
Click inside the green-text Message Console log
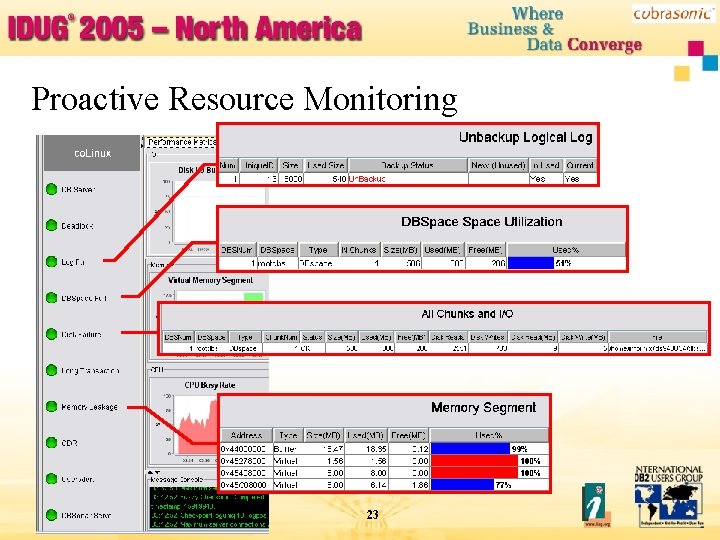[x=208, y=507]
